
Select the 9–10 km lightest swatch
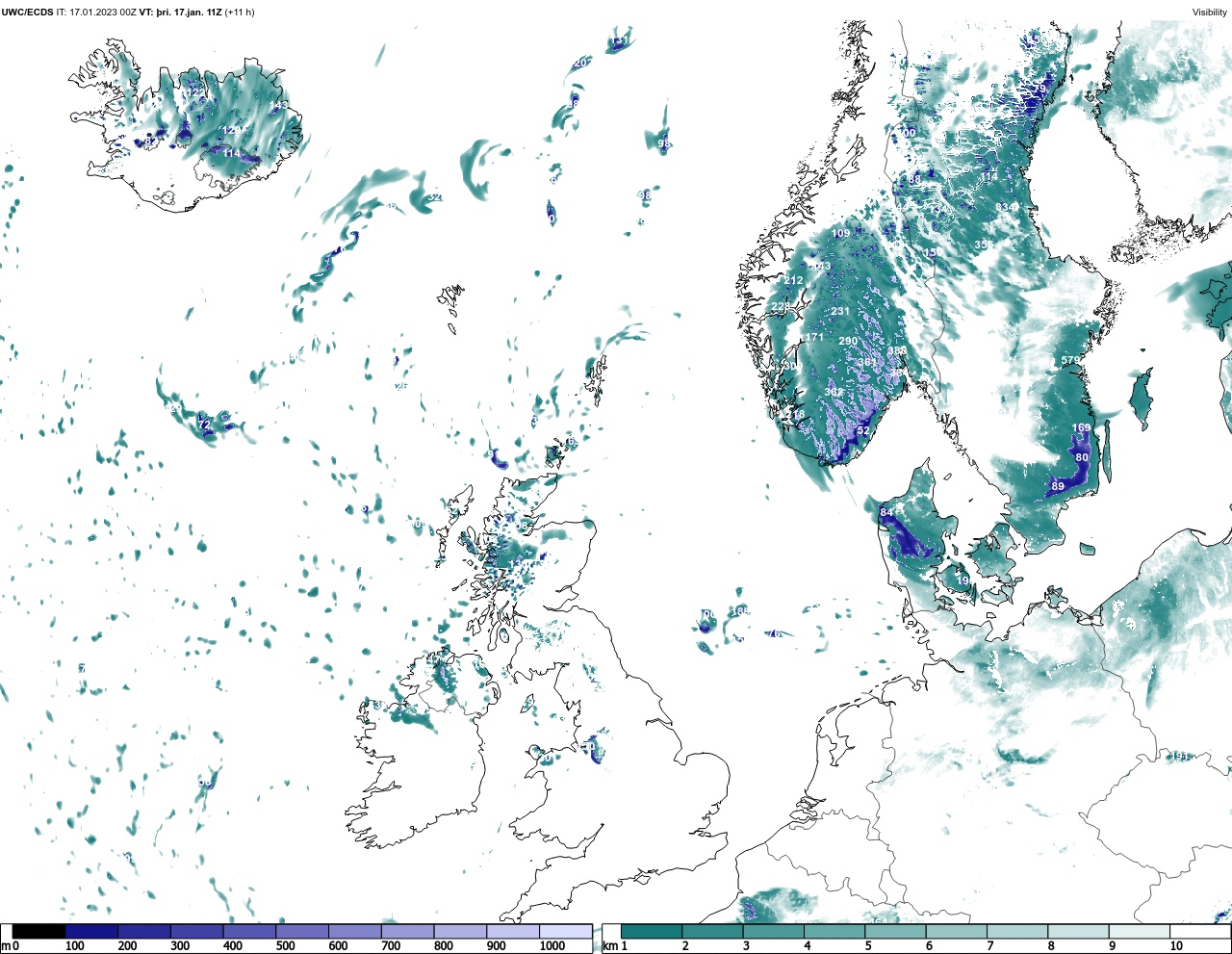(1140, 931)
